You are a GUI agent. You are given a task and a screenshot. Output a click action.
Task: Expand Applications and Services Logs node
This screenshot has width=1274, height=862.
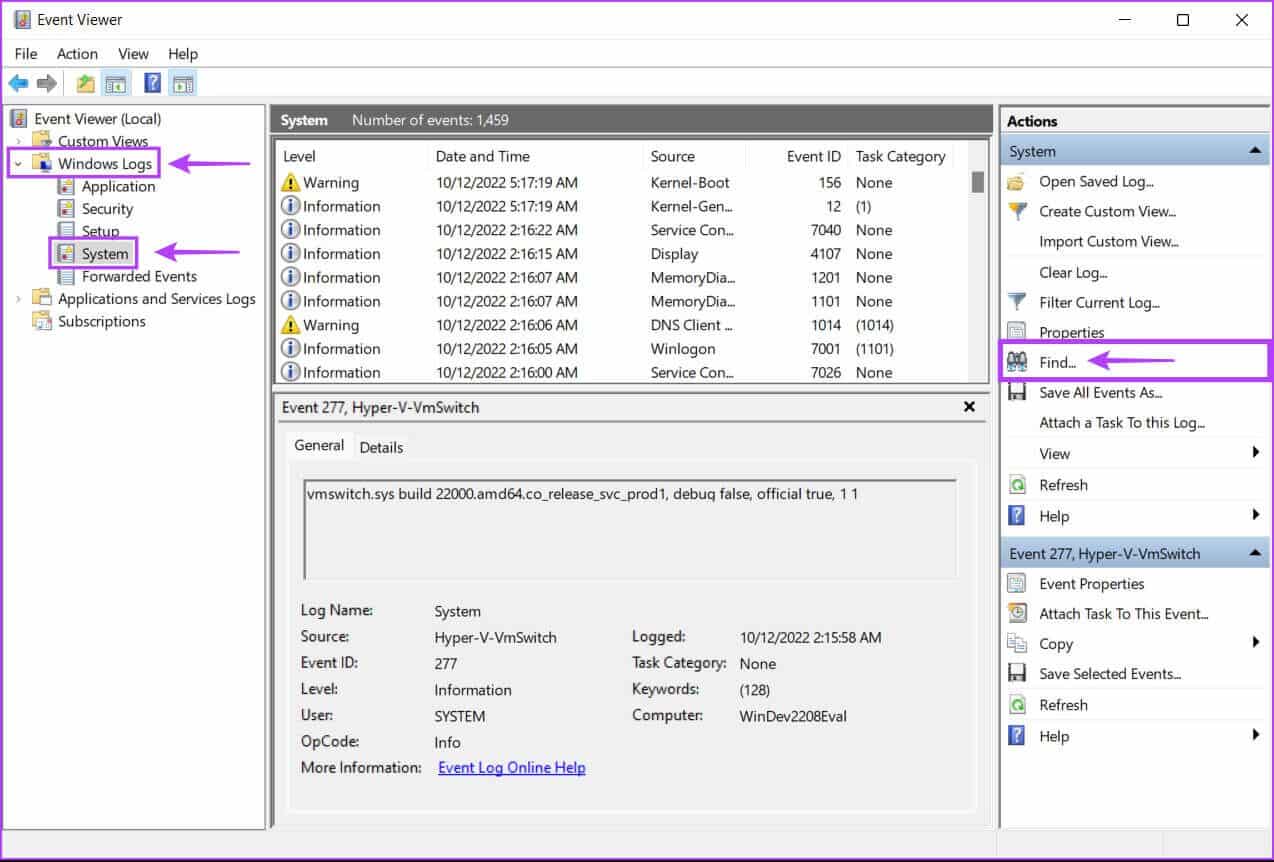18,298
